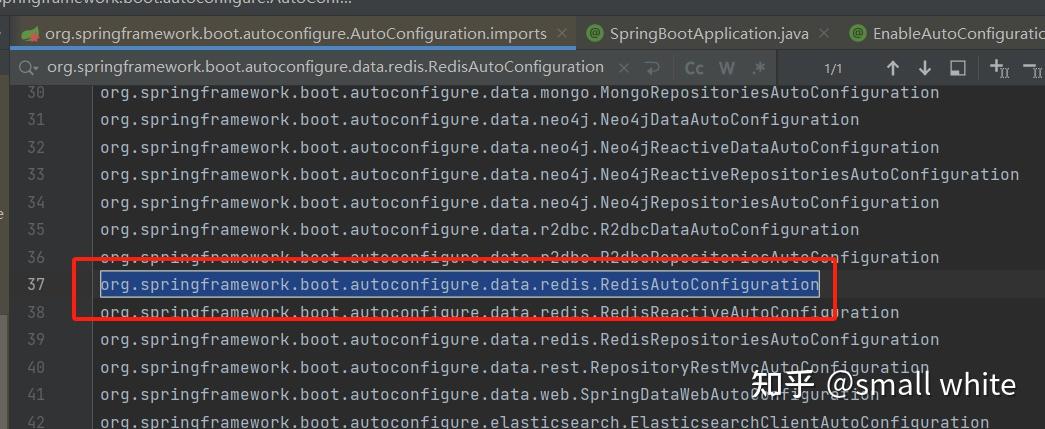Viewport: 1045px width, 429px height.
Task: Toggle Match Case (Cc) option
Action: tap(694, 68)
